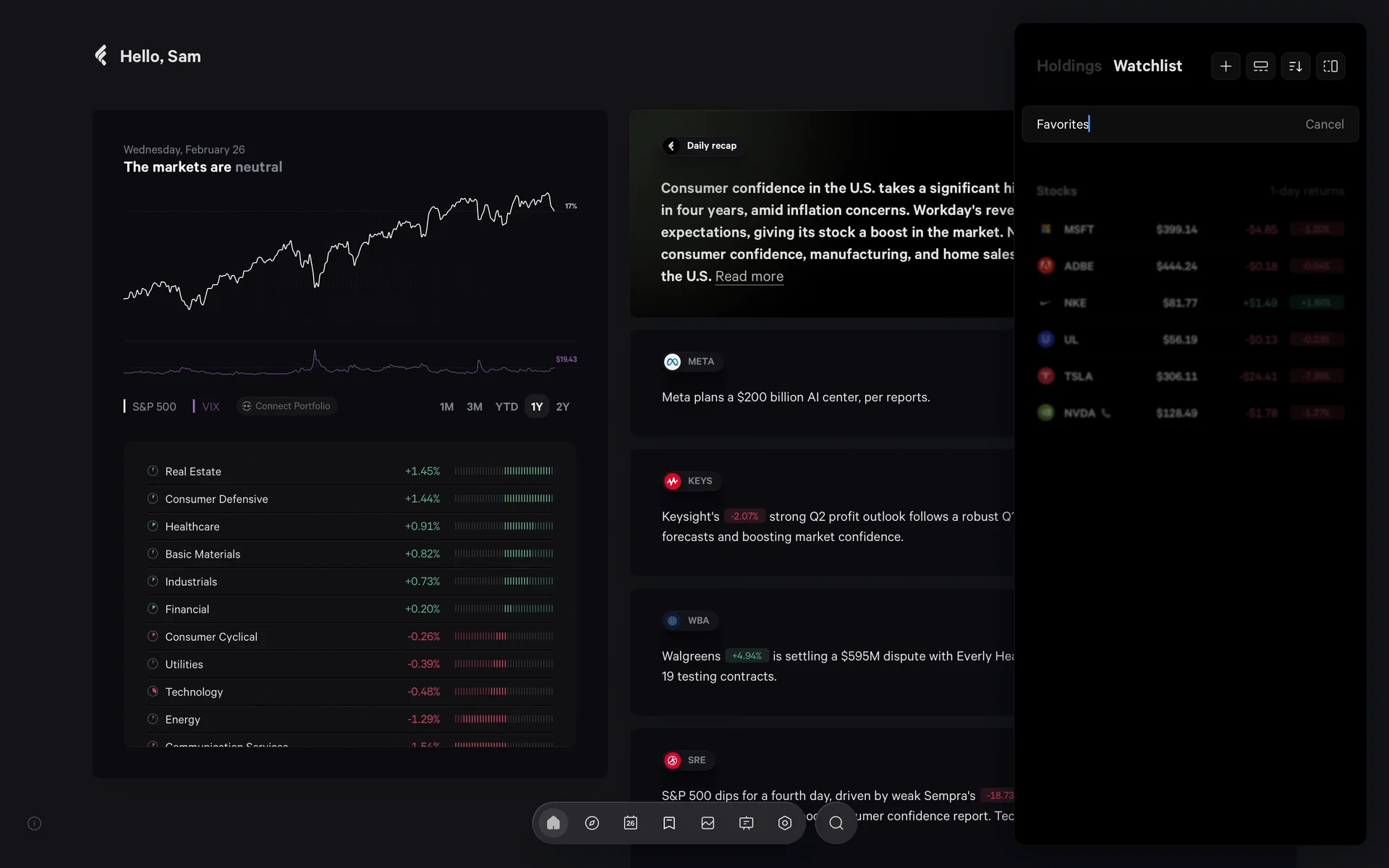The image size is (1389, 868).
Task: Click the plus icon in Watchlist header
Action: [1226, 66]
